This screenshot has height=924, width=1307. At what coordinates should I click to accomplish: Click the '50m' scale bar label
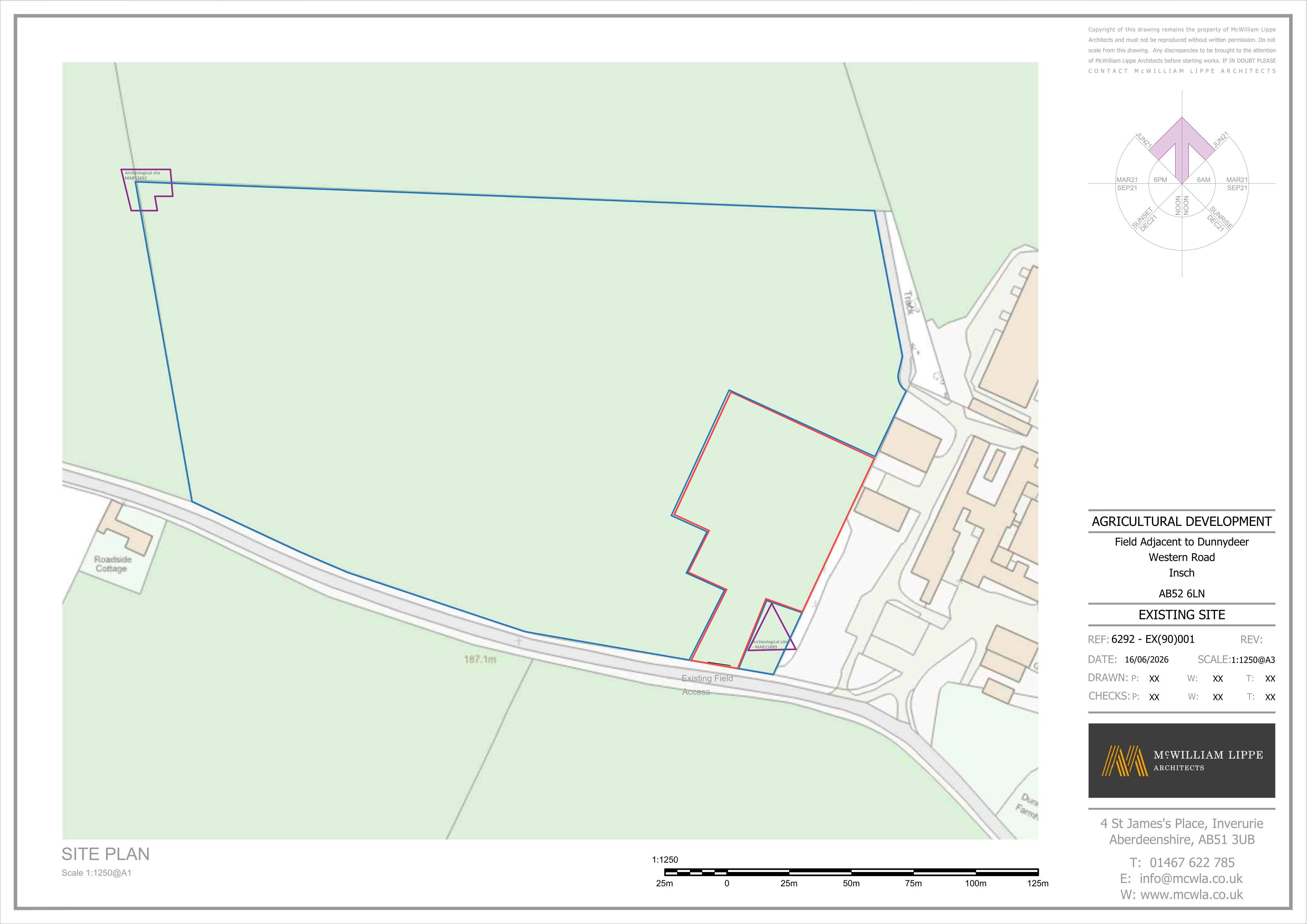851,883
